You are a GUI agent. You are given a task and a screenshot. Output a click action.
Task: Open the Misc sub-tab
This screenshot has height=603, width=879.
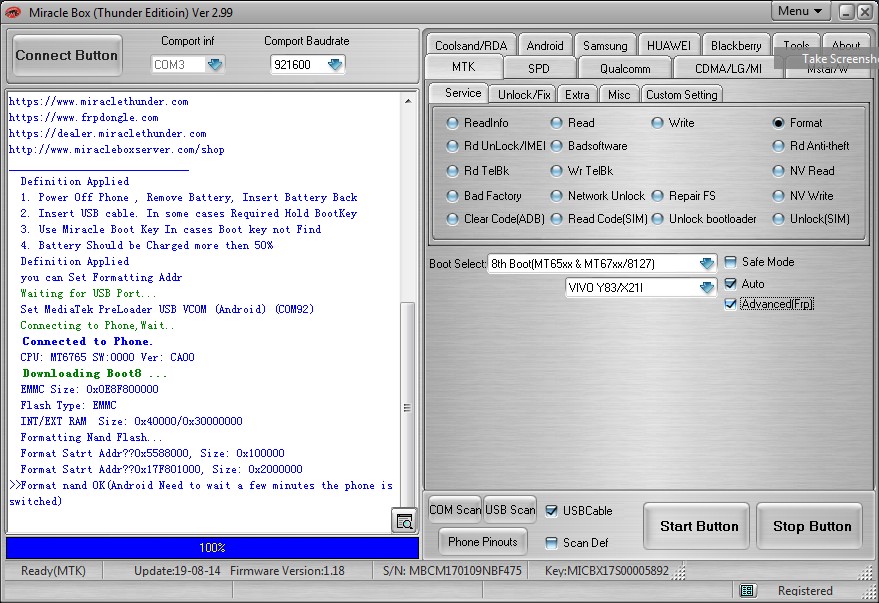point(619,95)
